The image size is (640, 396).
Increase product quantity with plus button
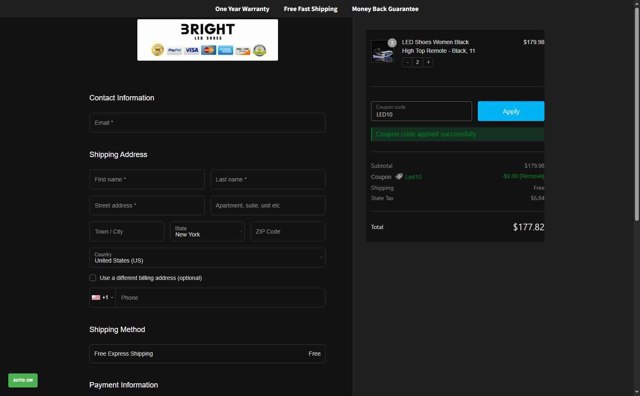point(428,62)
